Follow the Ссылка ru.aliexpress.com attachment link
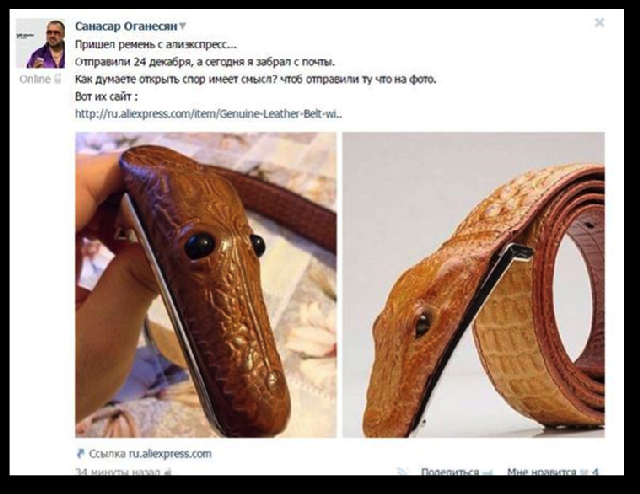The height and width of the screenshot is (494, 640). pos(150,454)
